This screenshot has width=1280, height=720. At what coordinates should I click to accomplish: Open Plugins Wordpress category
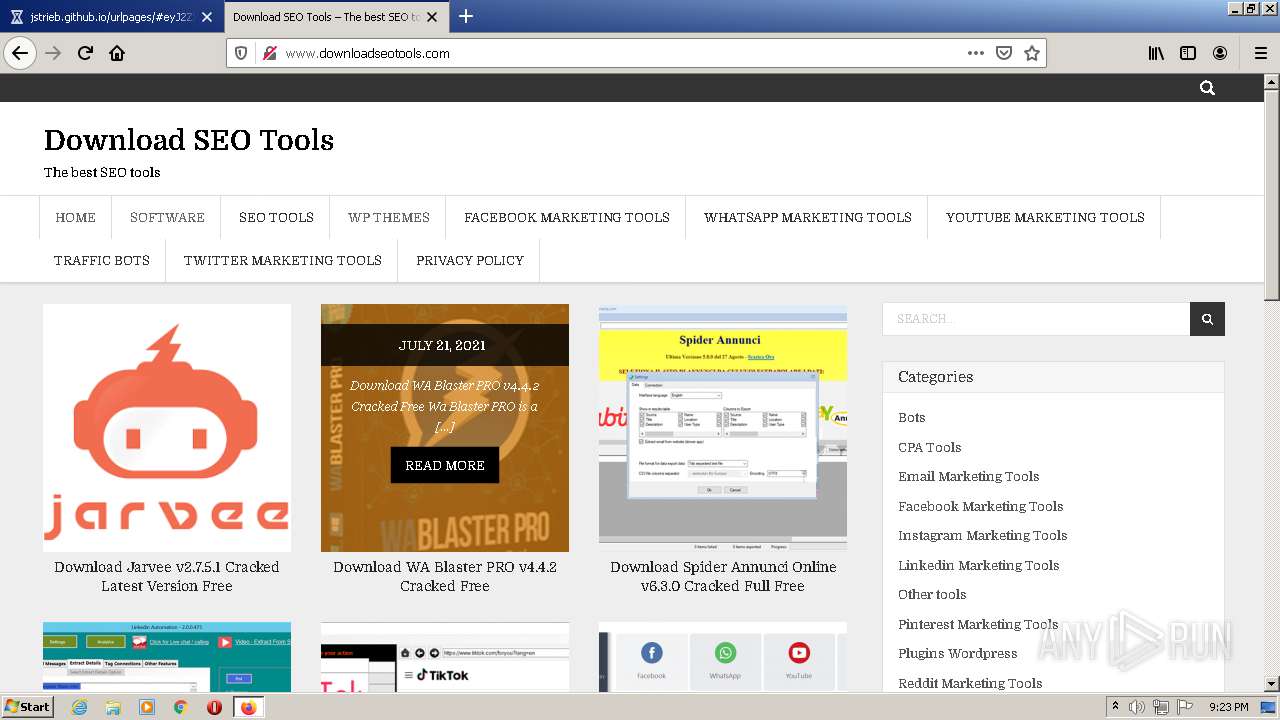[x=958, y=653]
